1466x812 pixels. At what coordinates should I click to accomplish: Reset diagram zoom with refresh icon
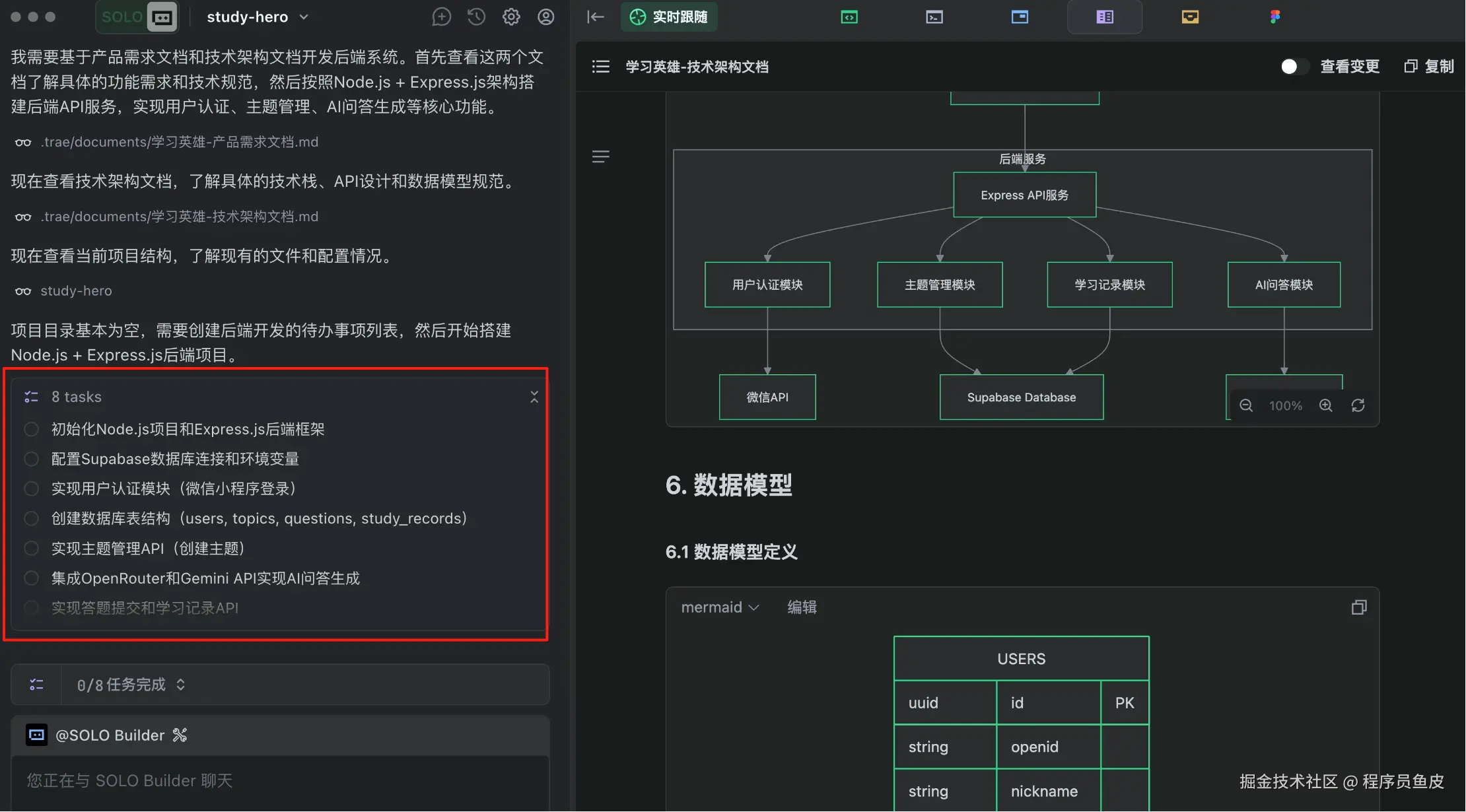pos(1358,405)
